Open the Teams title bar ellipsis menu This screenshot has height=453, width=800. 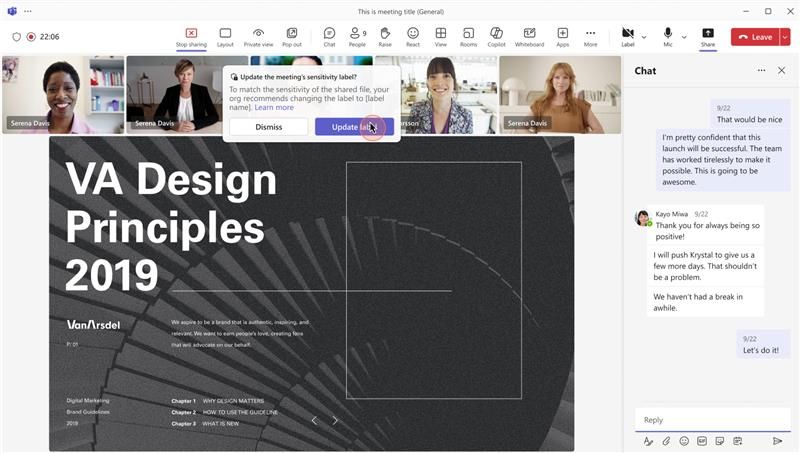[x=28, y=11]
